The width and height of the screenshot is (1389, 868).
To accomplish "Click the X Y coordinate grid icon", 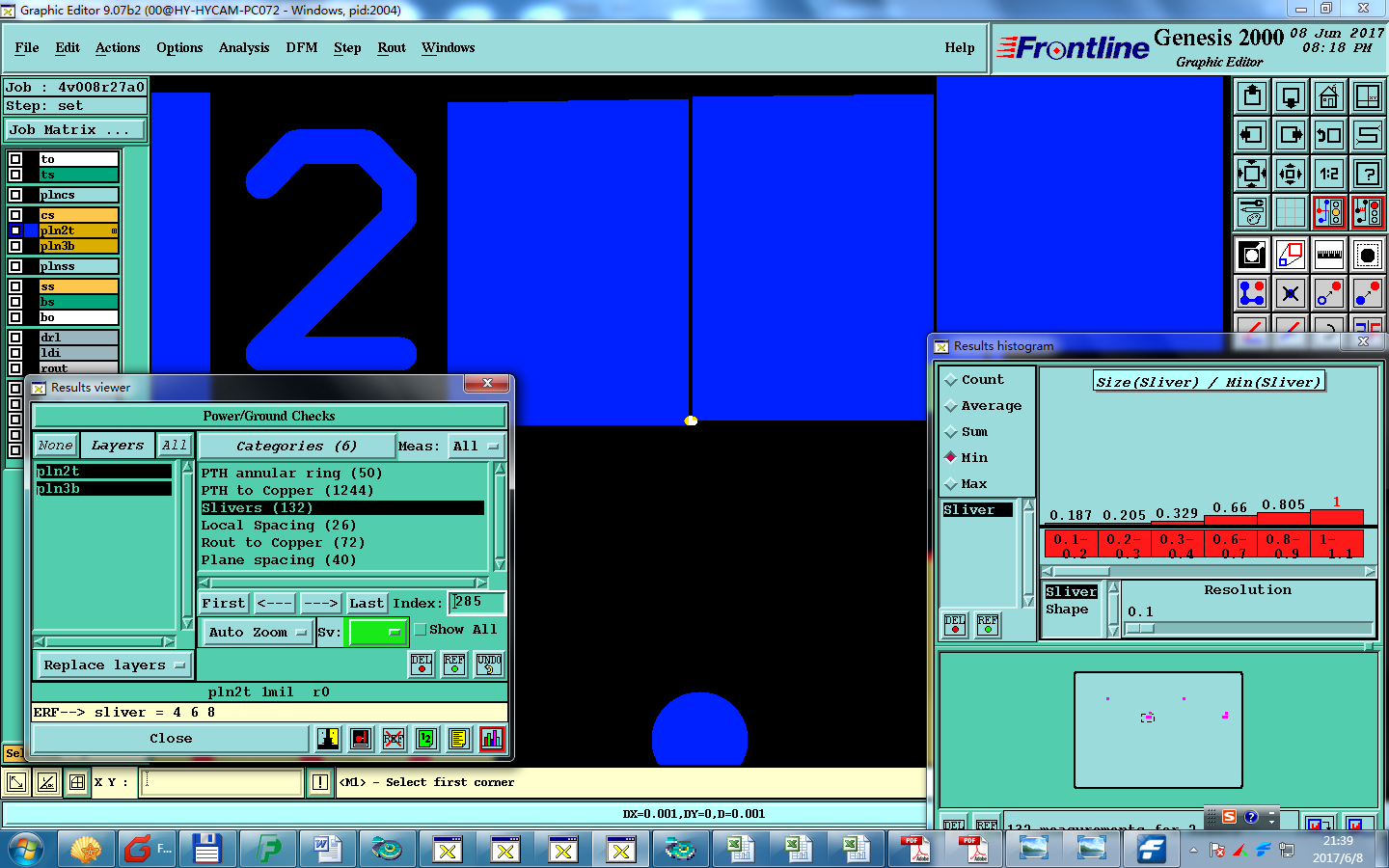I will pyautogui.click(x=77, y=782).
